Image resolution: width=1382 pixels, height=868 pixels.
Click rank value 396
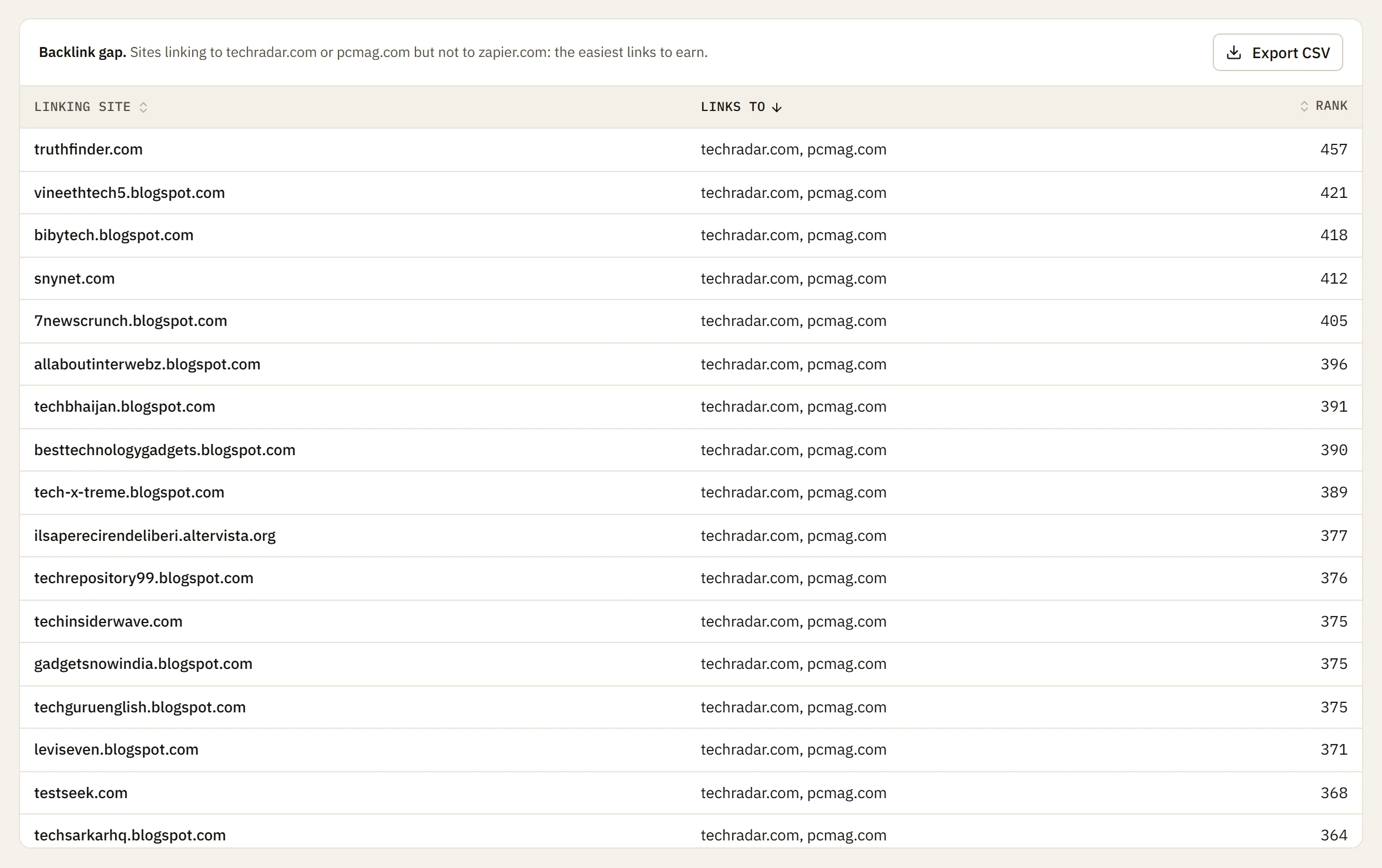tap(1334, 364)
